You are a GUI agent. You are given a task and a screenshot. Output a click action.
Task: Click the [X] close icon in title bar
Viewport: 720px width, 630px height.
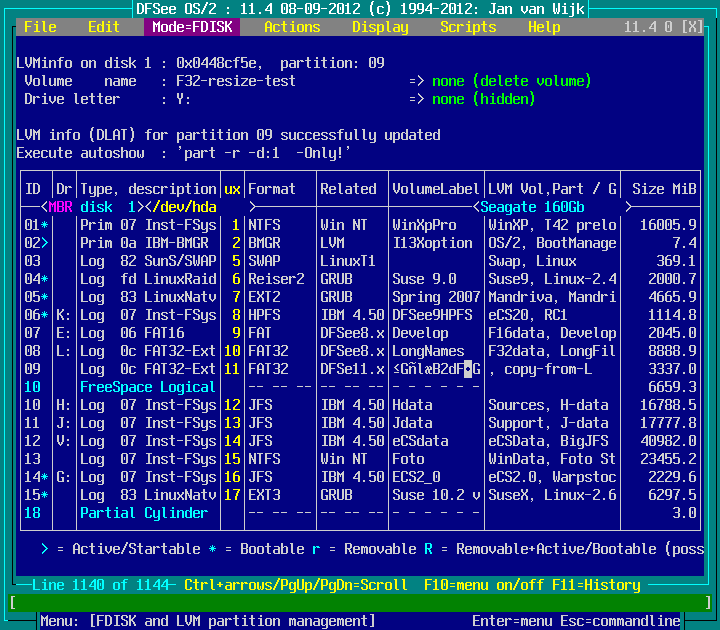click(691, 27)
